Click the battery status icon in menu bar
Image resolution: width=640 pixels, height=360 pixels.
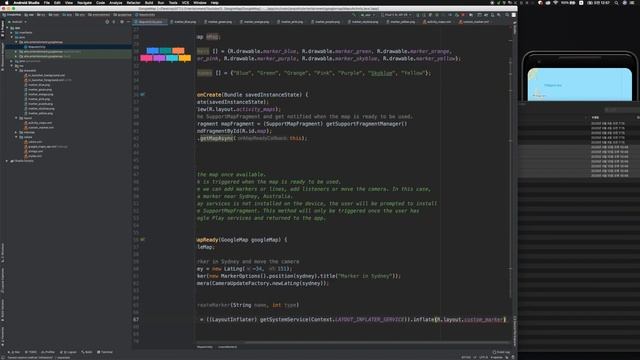coord(572,2)
